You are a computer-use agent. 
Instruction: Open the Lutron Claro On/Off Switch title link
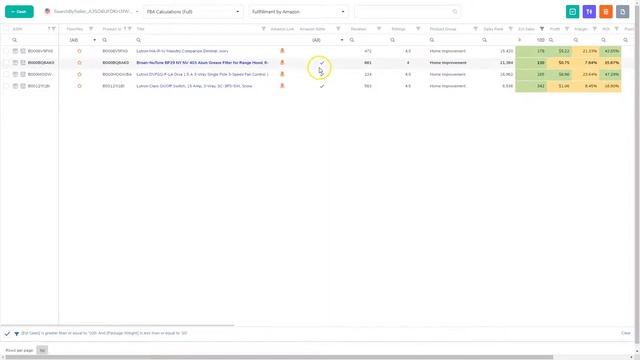(194, 86)
